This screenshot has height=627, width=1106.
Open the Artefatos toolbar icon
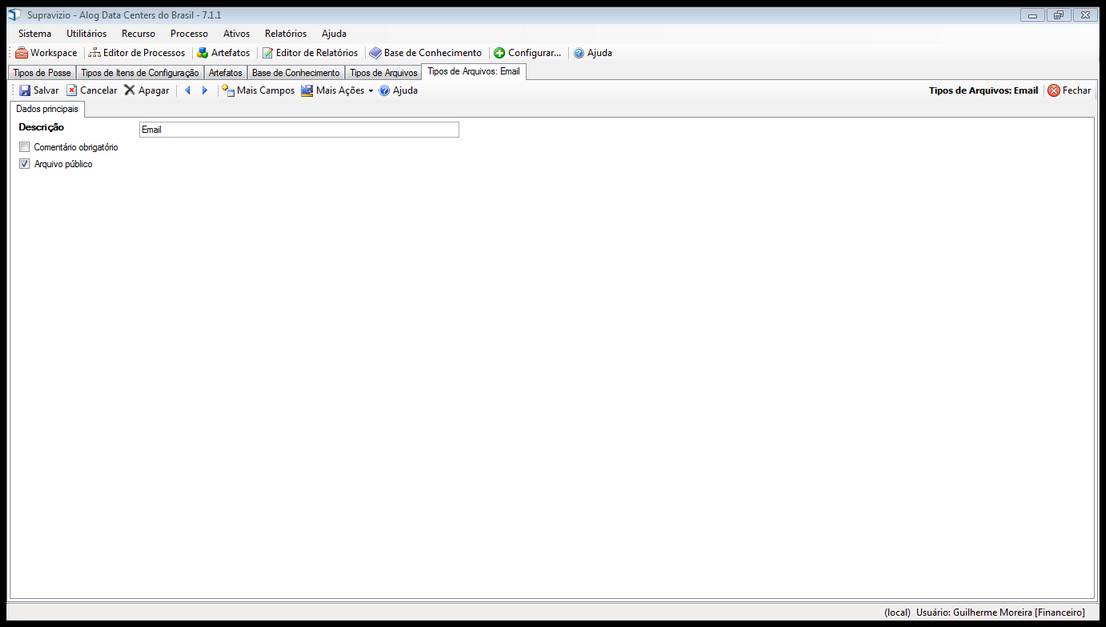(222, 52)
